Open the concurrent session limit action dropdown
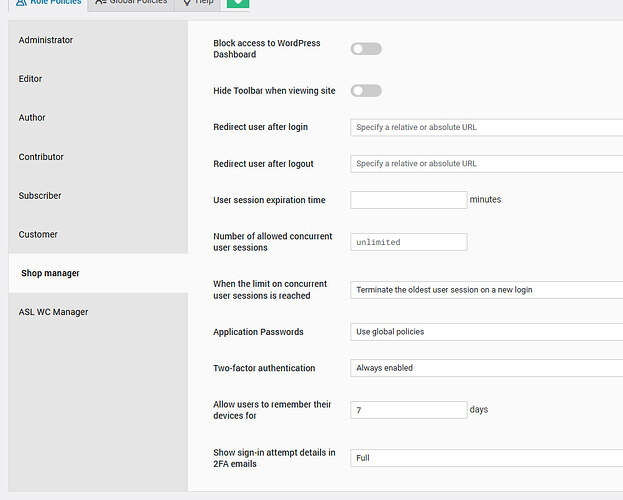This screenshot has width=623, height=500. click(x=486, y=290)
